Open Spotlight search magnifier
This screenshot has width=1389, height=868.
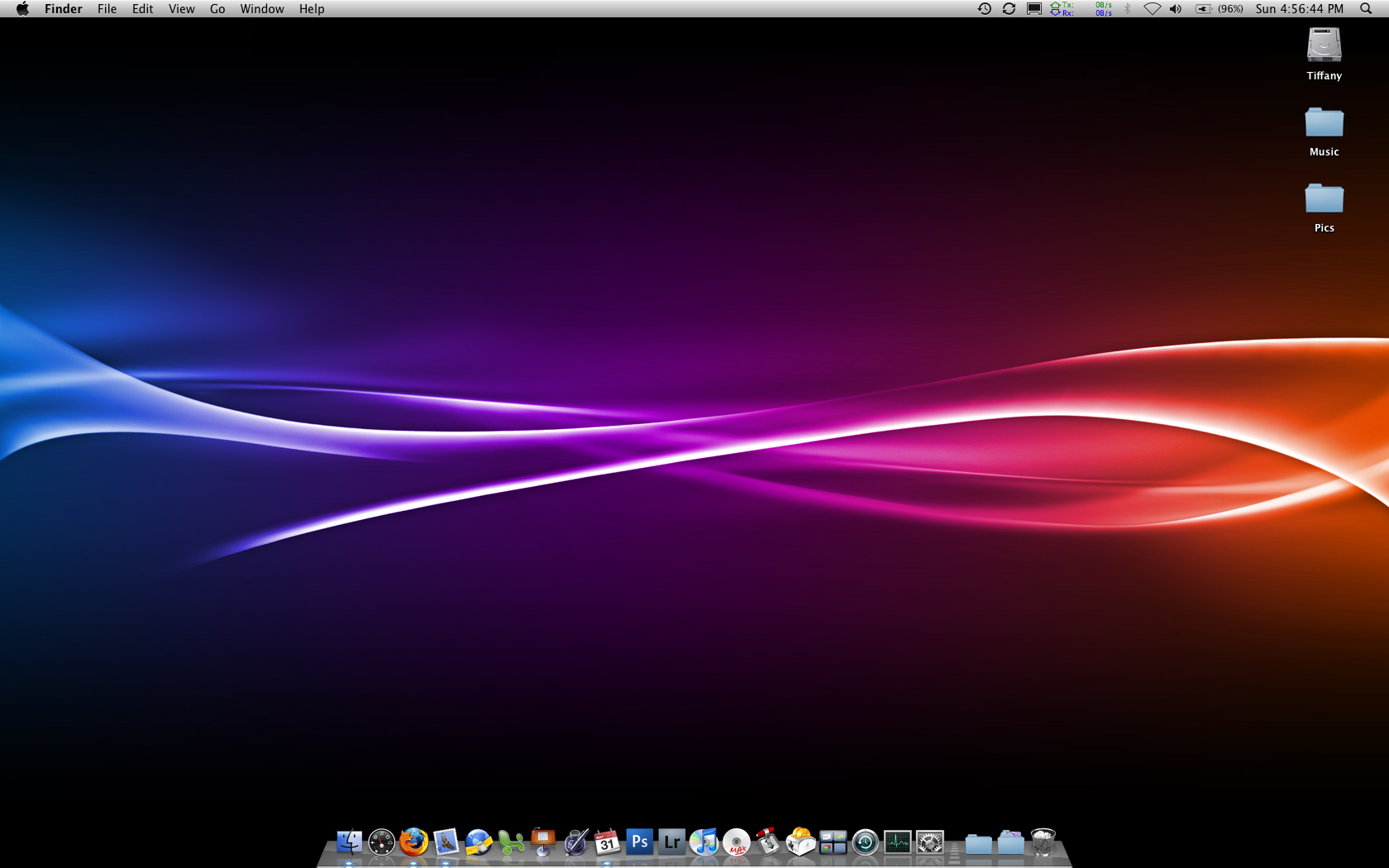tap(1366, 9)
